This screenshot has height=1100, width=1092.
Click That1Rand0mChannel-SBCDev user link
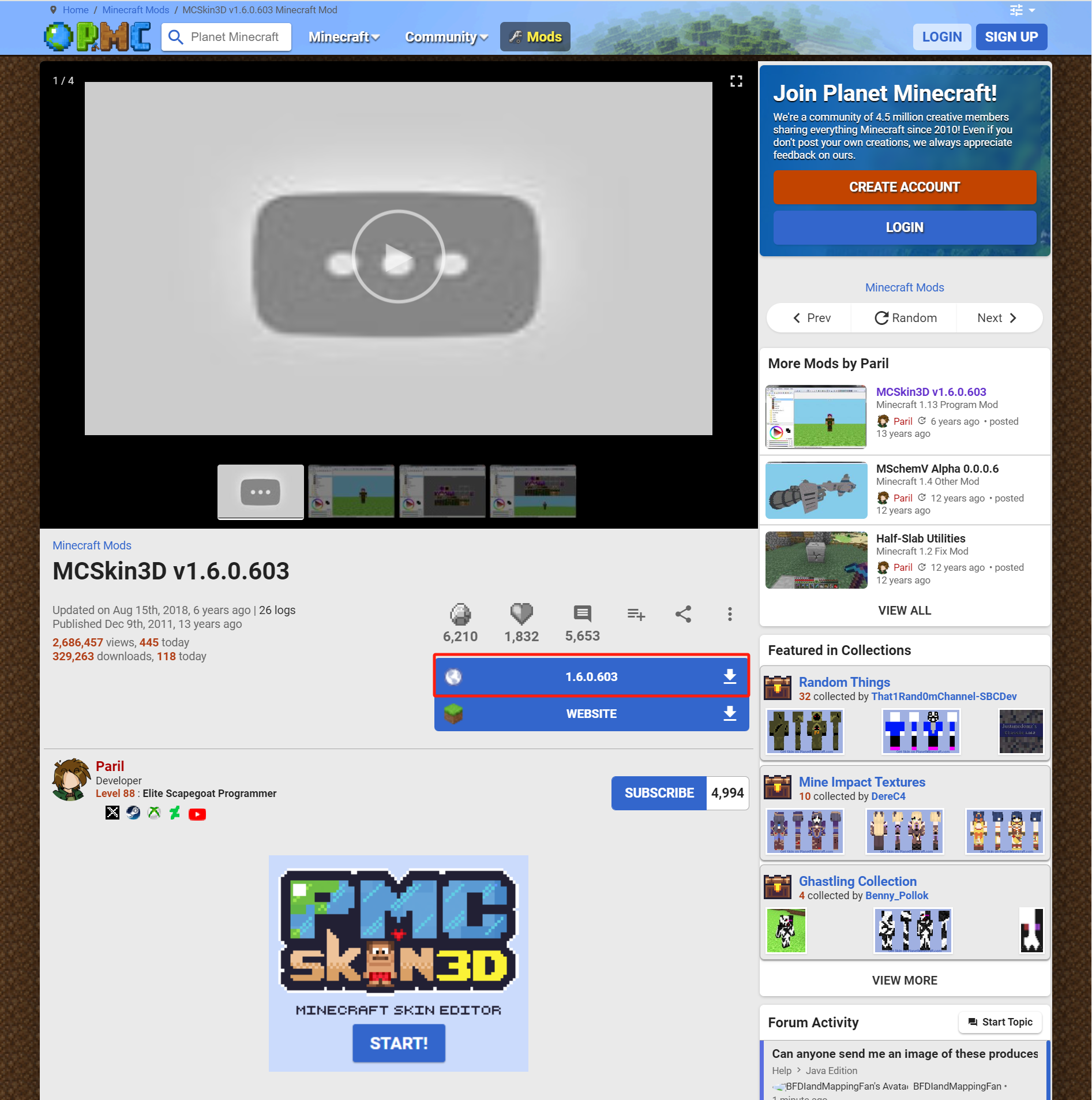tap(944, 697)
